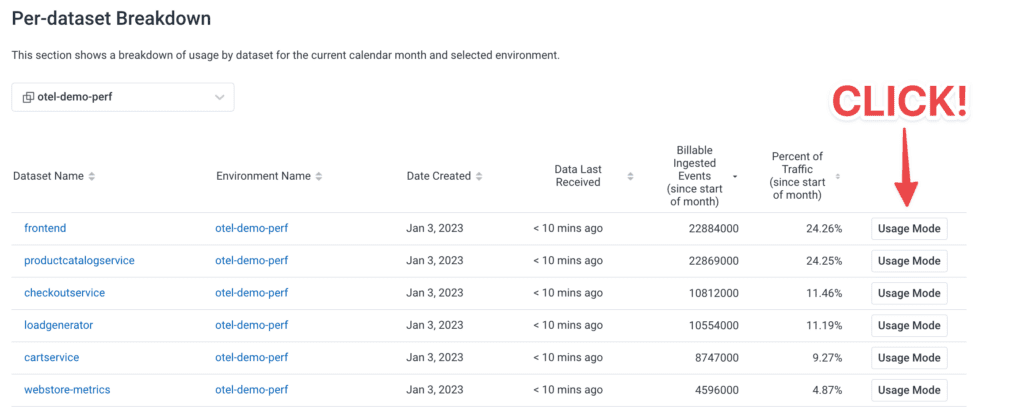The image size is (1024, 408).
Task: Sort by Environment Name column icon
Action: (319, 176)
